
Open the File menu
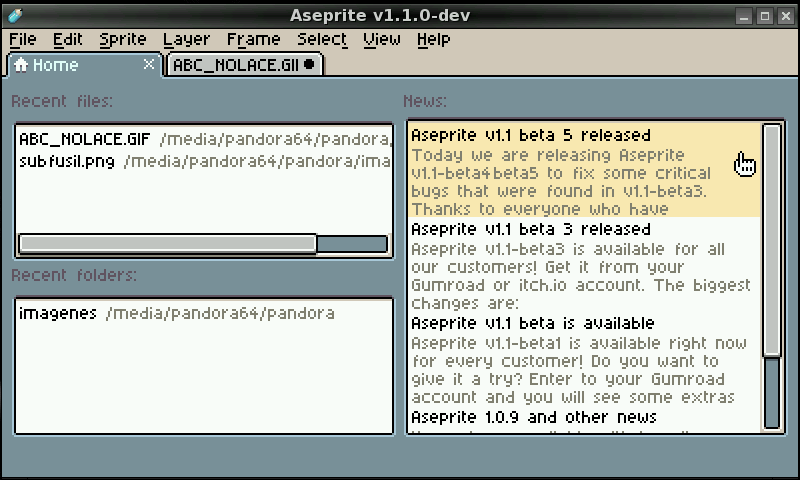[x=22, y=39]
